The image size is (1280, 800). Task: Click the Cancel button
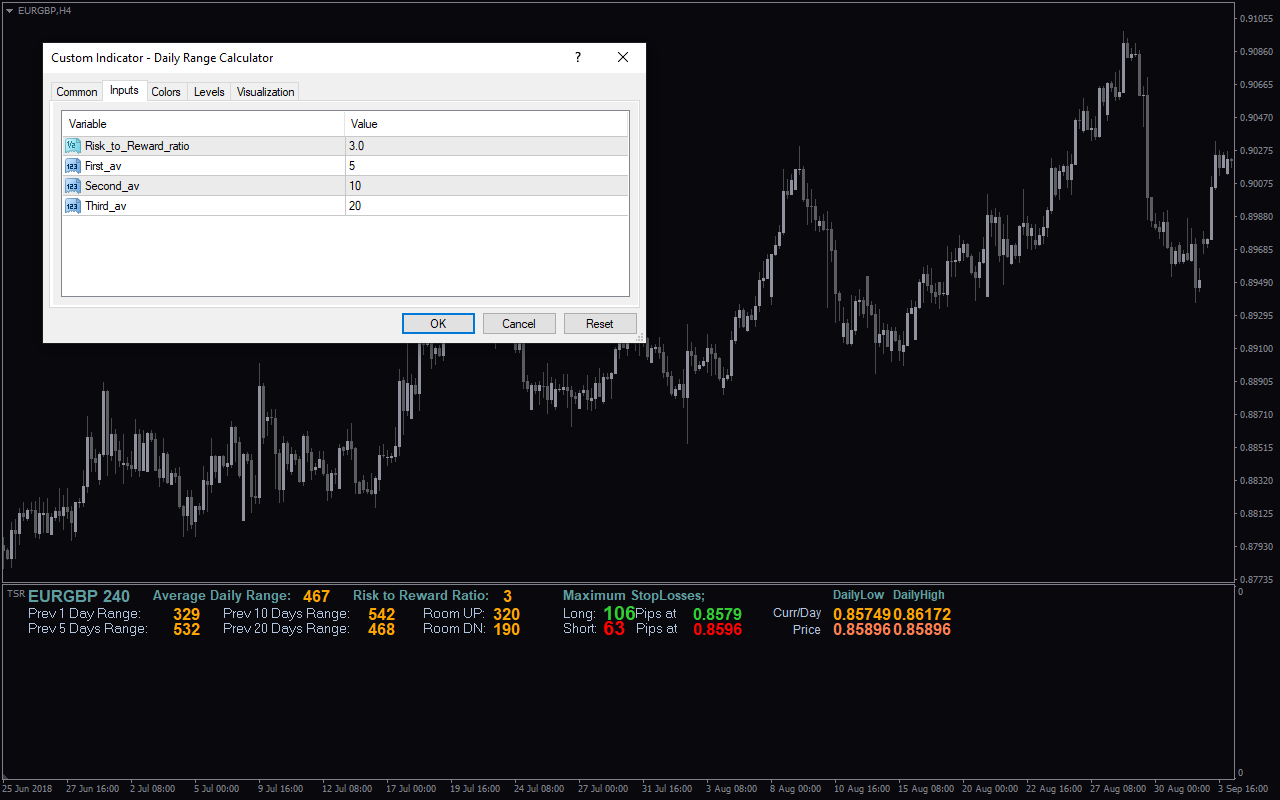[519, 324]
